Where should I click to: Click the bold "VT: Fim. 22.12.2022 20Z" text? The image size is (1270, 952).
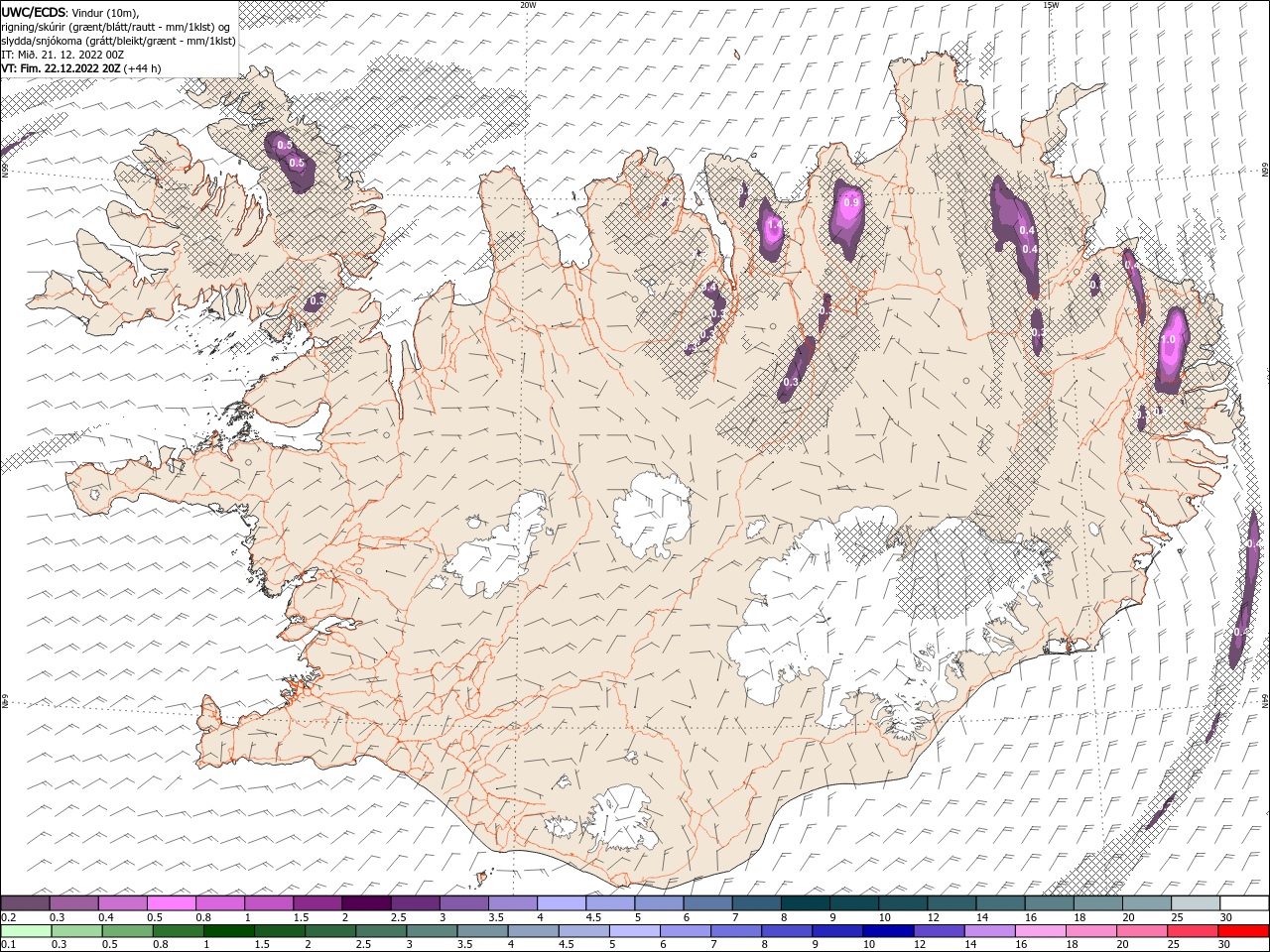point(61,68)
